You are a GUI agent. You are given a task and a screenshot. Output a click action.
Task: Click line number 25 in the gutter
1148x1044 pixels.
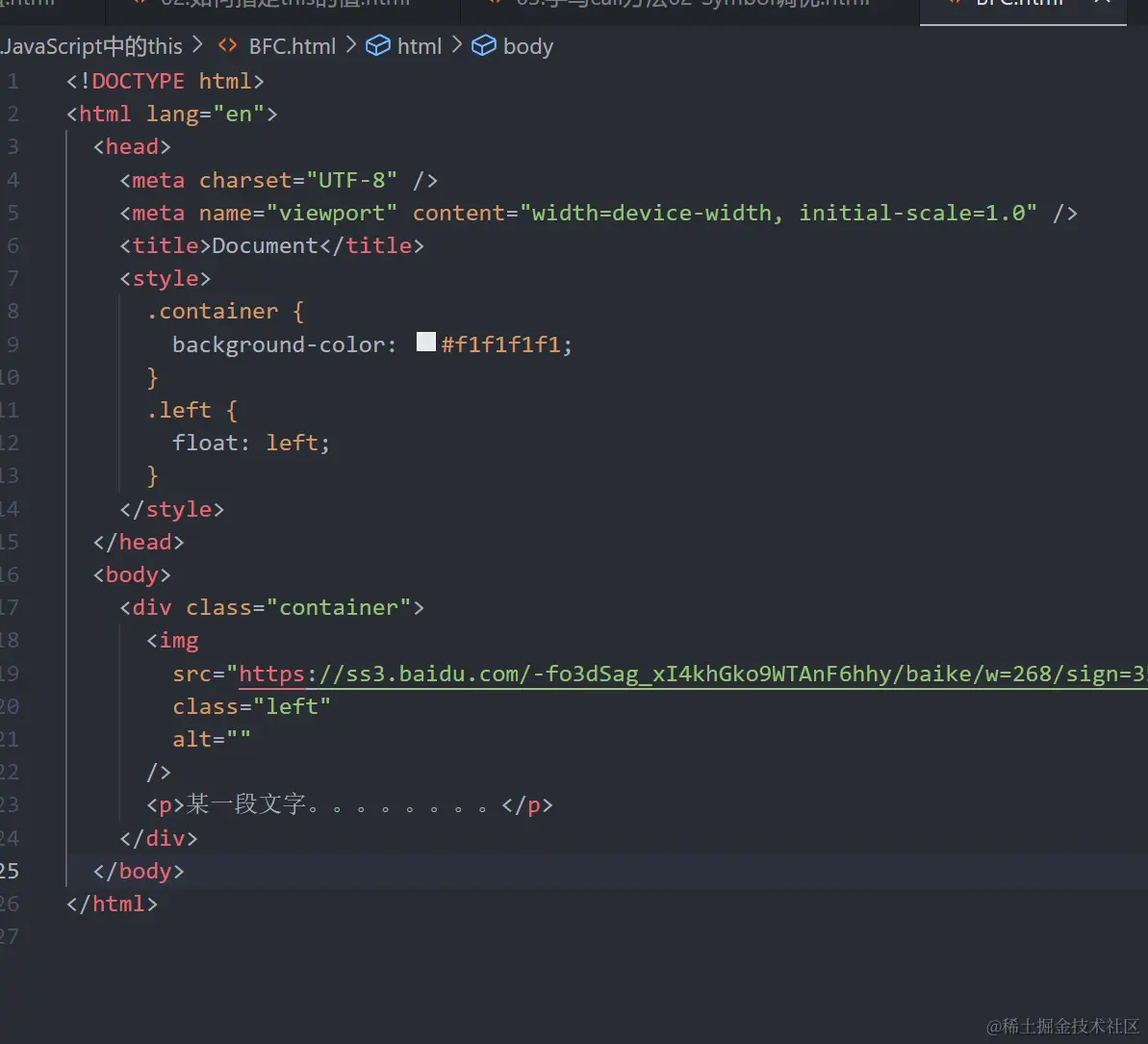point(10,871)
